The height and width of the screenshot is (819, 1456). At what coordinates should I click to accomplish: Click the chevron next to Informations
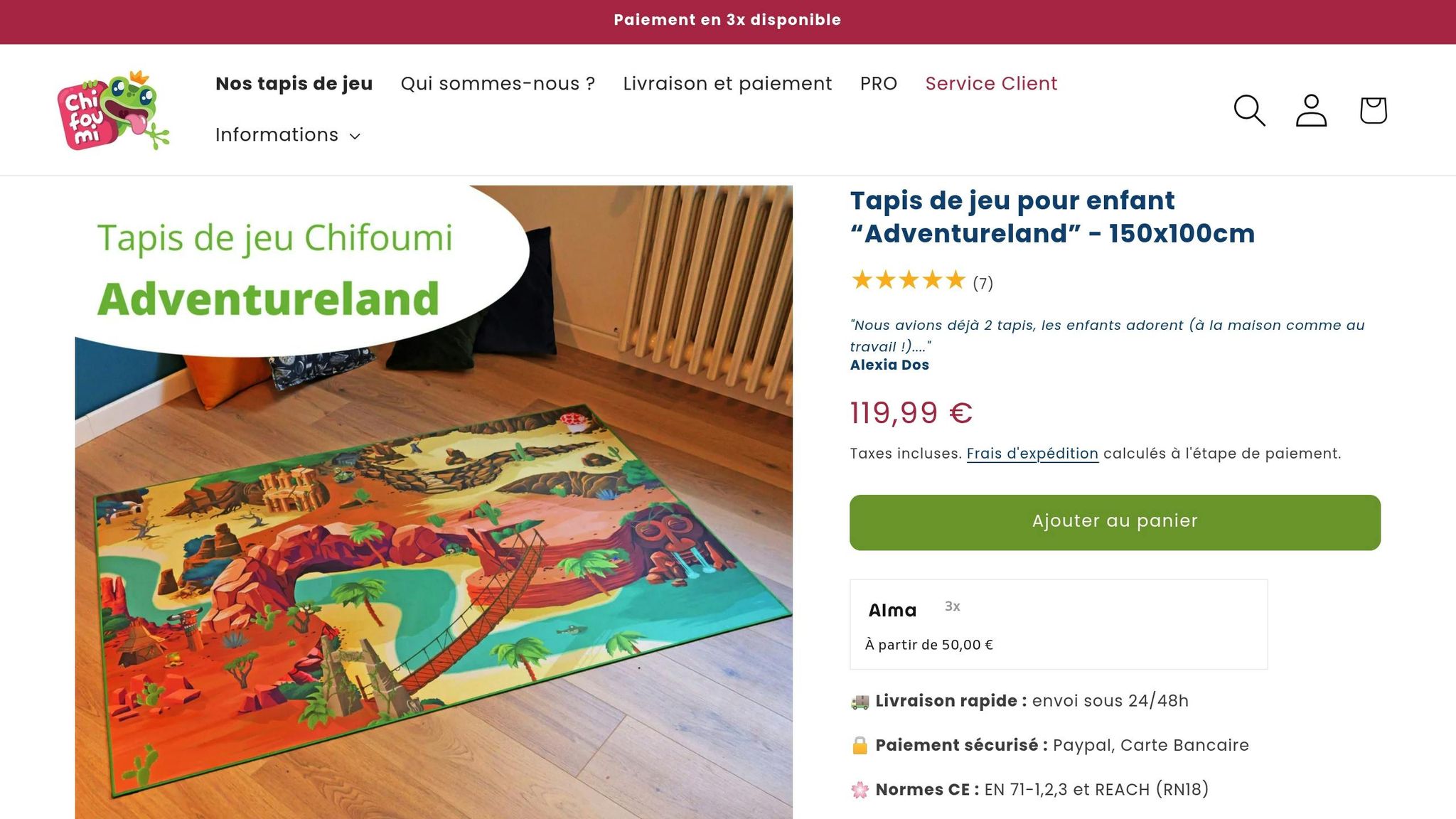(355, 136)
